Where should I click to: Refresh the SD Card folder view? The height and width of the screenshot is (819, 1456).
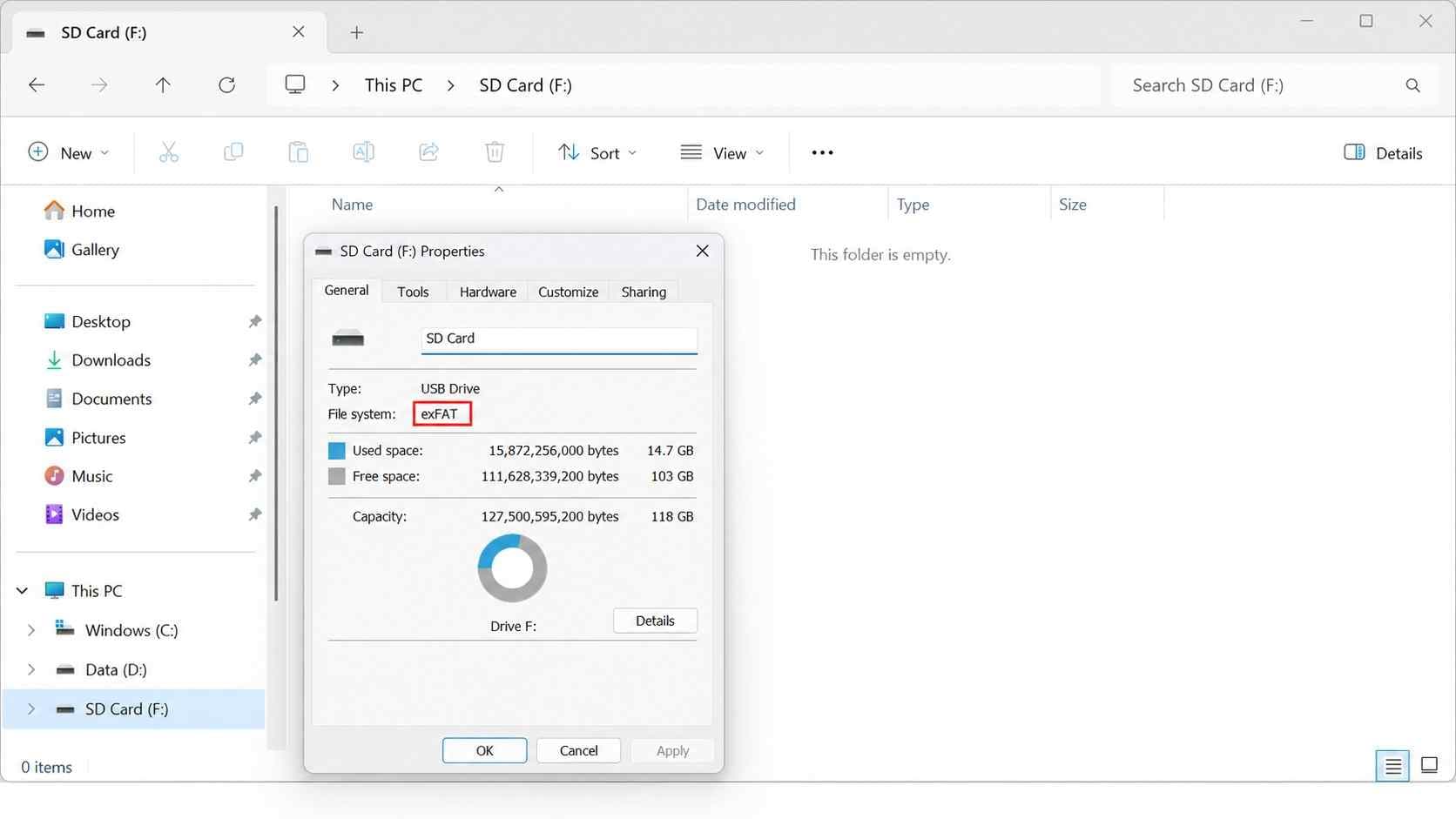[x=226, y=85]
